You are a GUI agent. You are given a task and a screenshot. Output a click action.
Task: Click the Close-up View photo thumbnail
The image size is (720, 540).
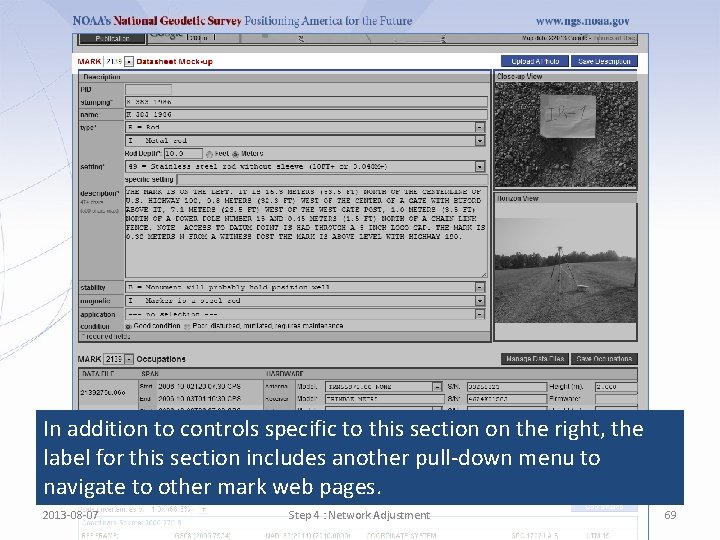point(565,135)
